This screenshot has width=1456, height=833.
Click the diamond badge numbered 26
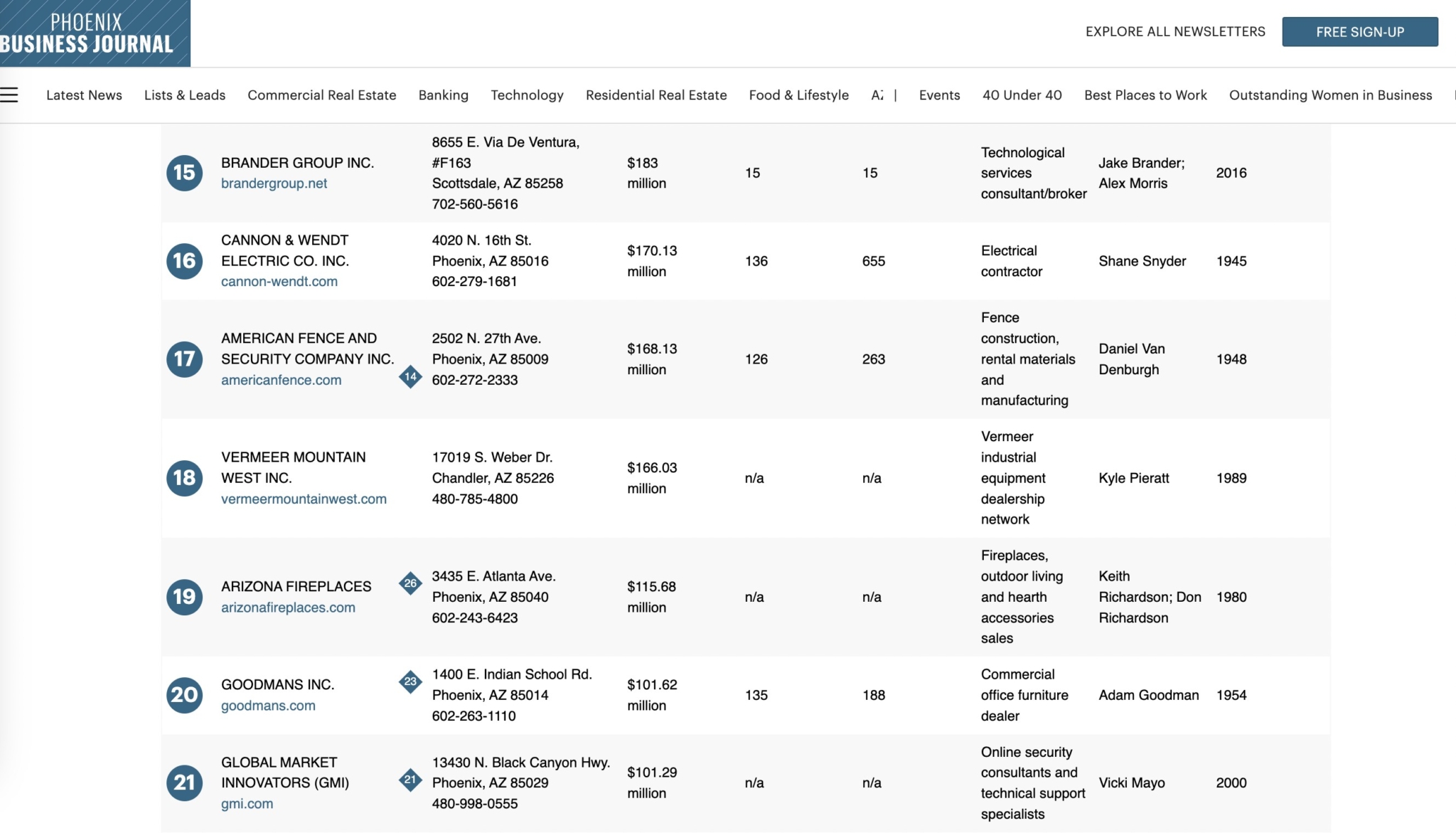[x=410, y=584]
